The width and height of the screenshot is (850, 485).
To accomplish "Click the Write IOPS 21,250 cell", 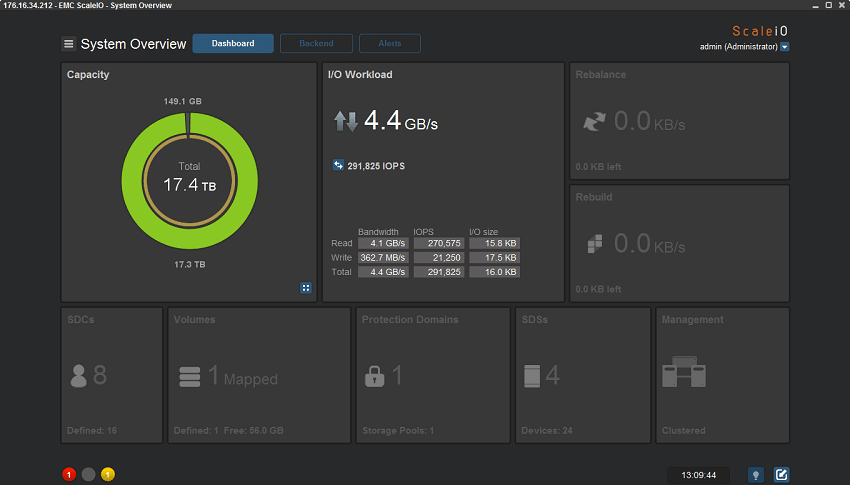I will [439, 257].
